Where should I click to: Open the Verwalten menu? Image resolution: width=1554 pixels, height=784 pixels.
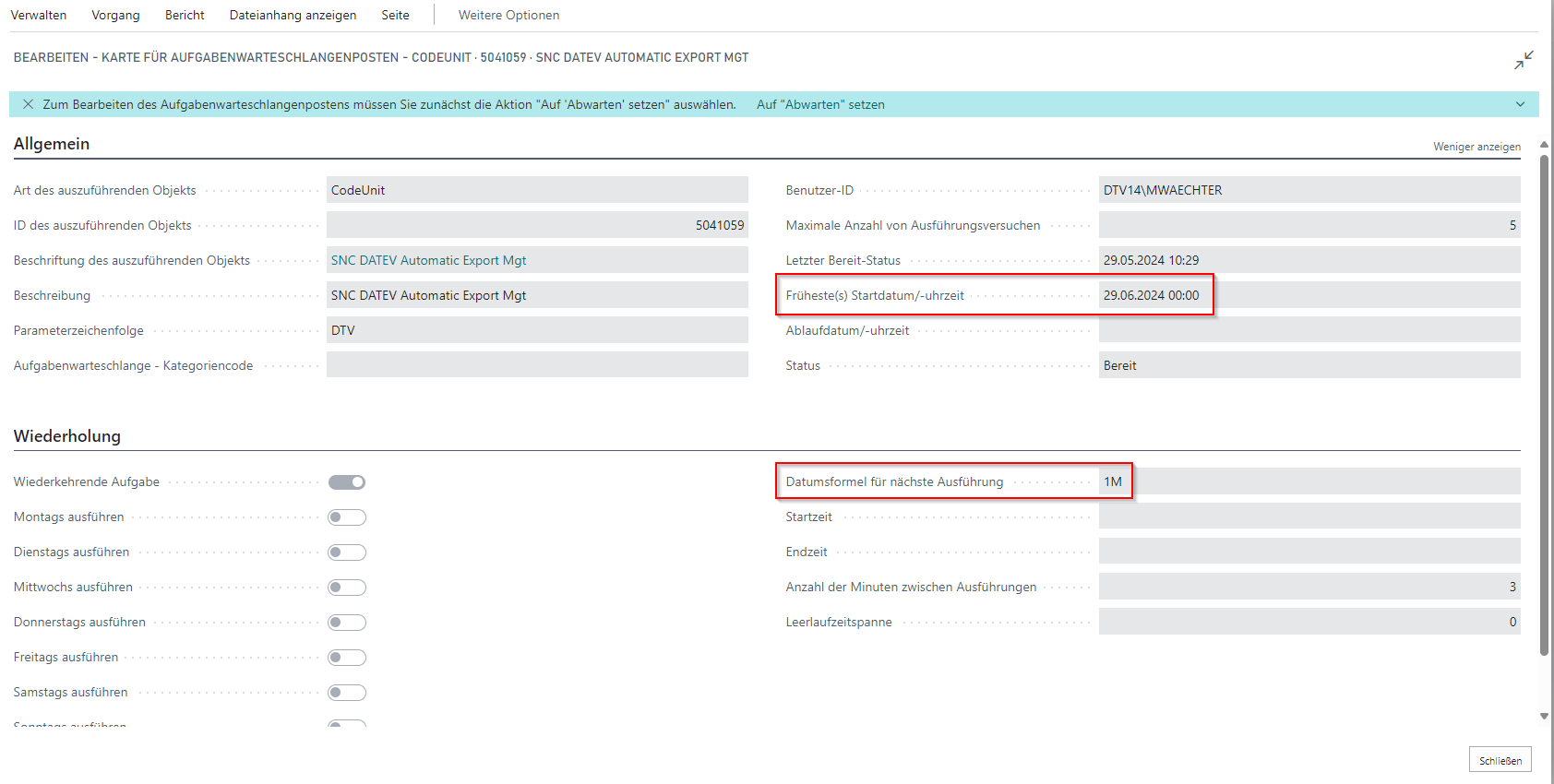pos(39,16)
